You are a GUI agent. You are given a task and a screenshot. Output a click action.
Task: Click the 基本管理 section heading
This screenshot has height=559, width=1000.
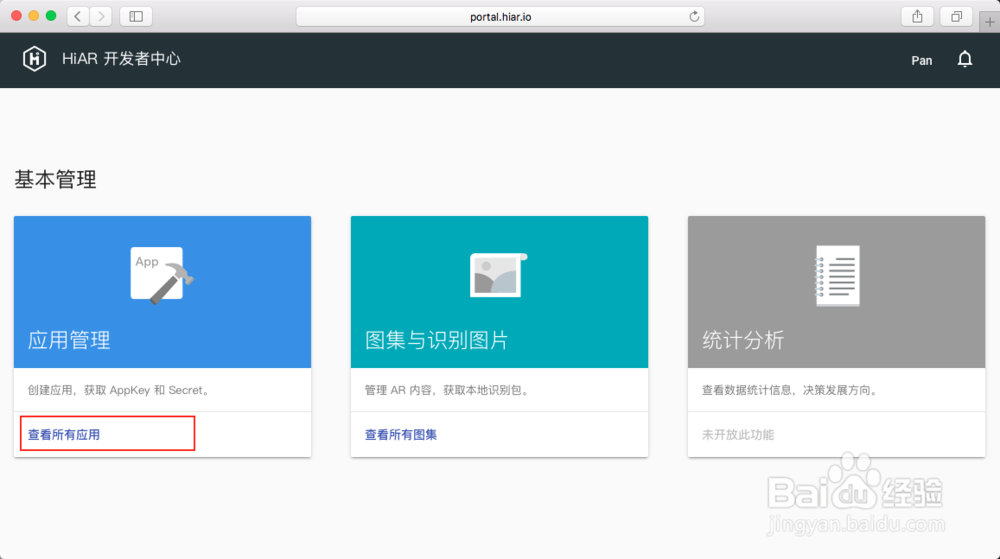click(55, 179)
